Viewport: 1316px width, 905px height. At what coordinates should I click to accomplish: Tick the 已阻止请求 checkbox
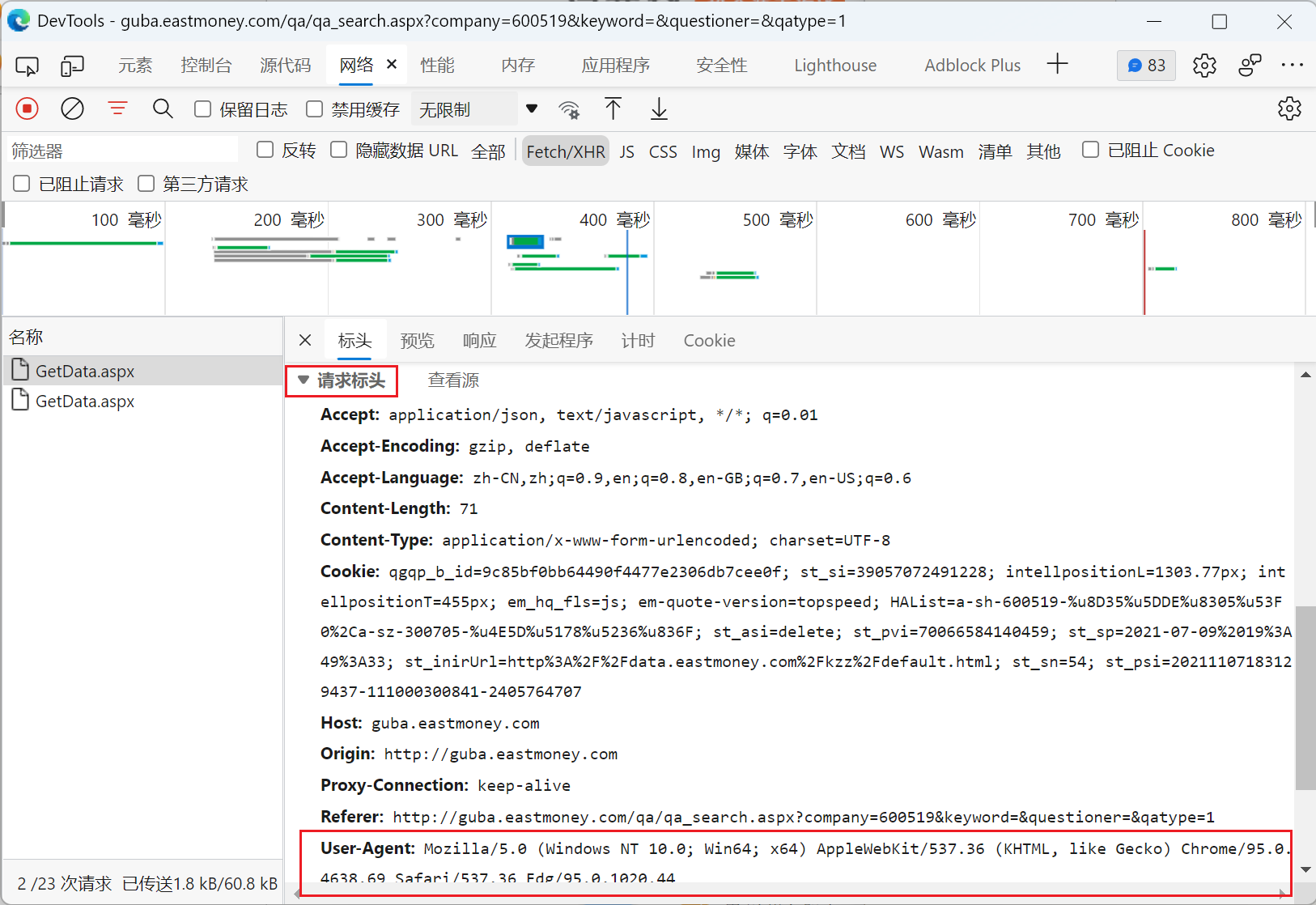(22, 184)
